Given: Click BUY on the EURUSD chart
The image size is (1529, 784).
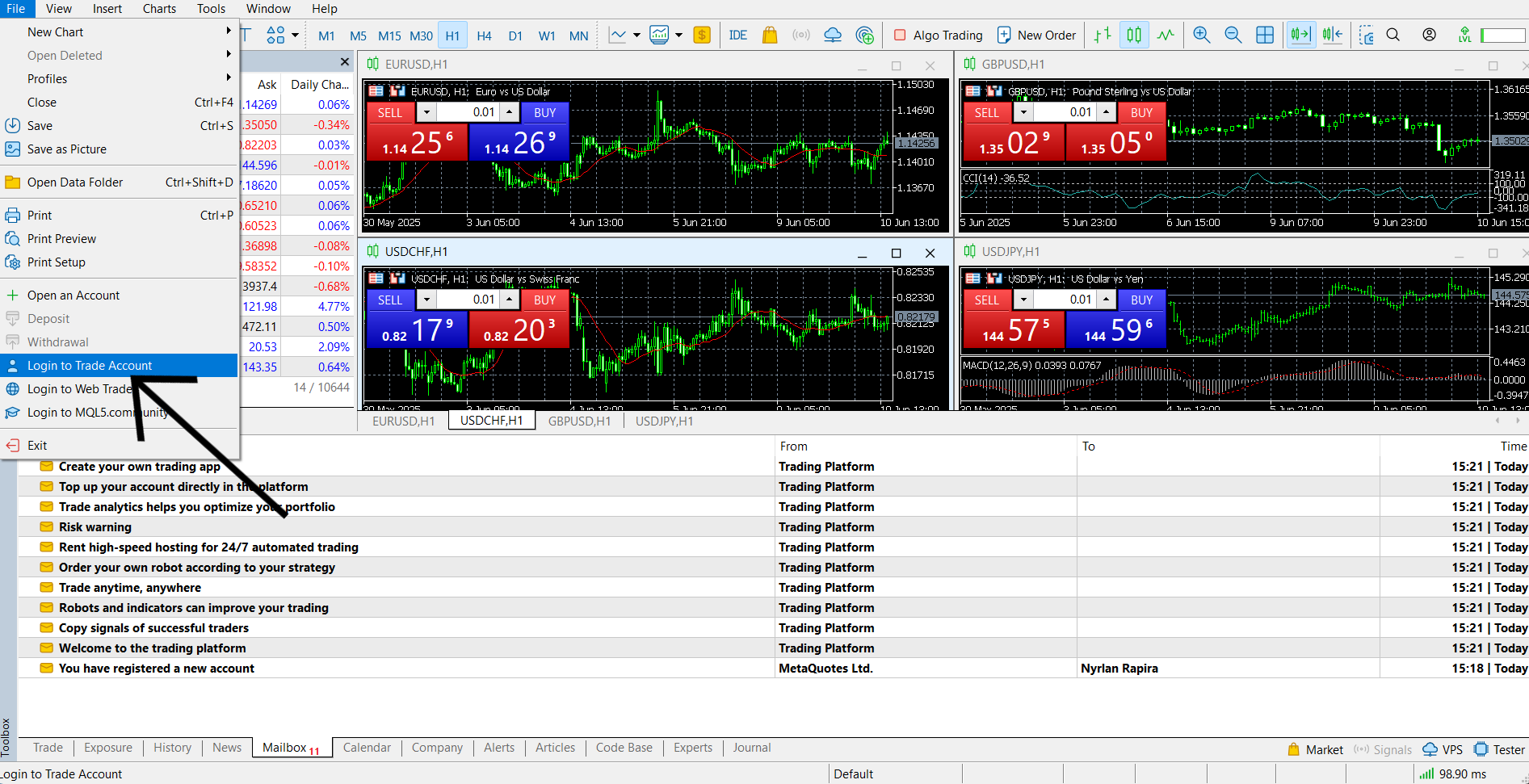Looking at the screenshot, I should 544,113.
